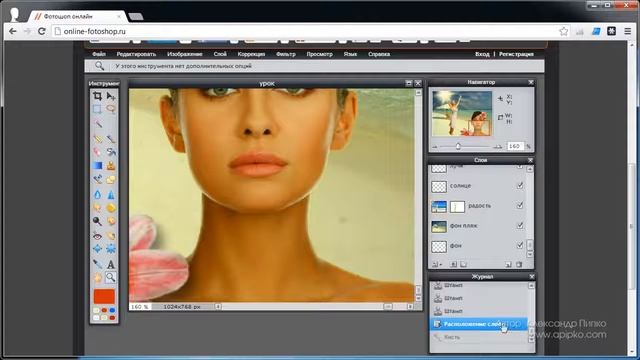The image size is (640, 360).
Task: Toggle visibility of фон пляж layer
Action: pyautogui.click(x=520, y=225)
